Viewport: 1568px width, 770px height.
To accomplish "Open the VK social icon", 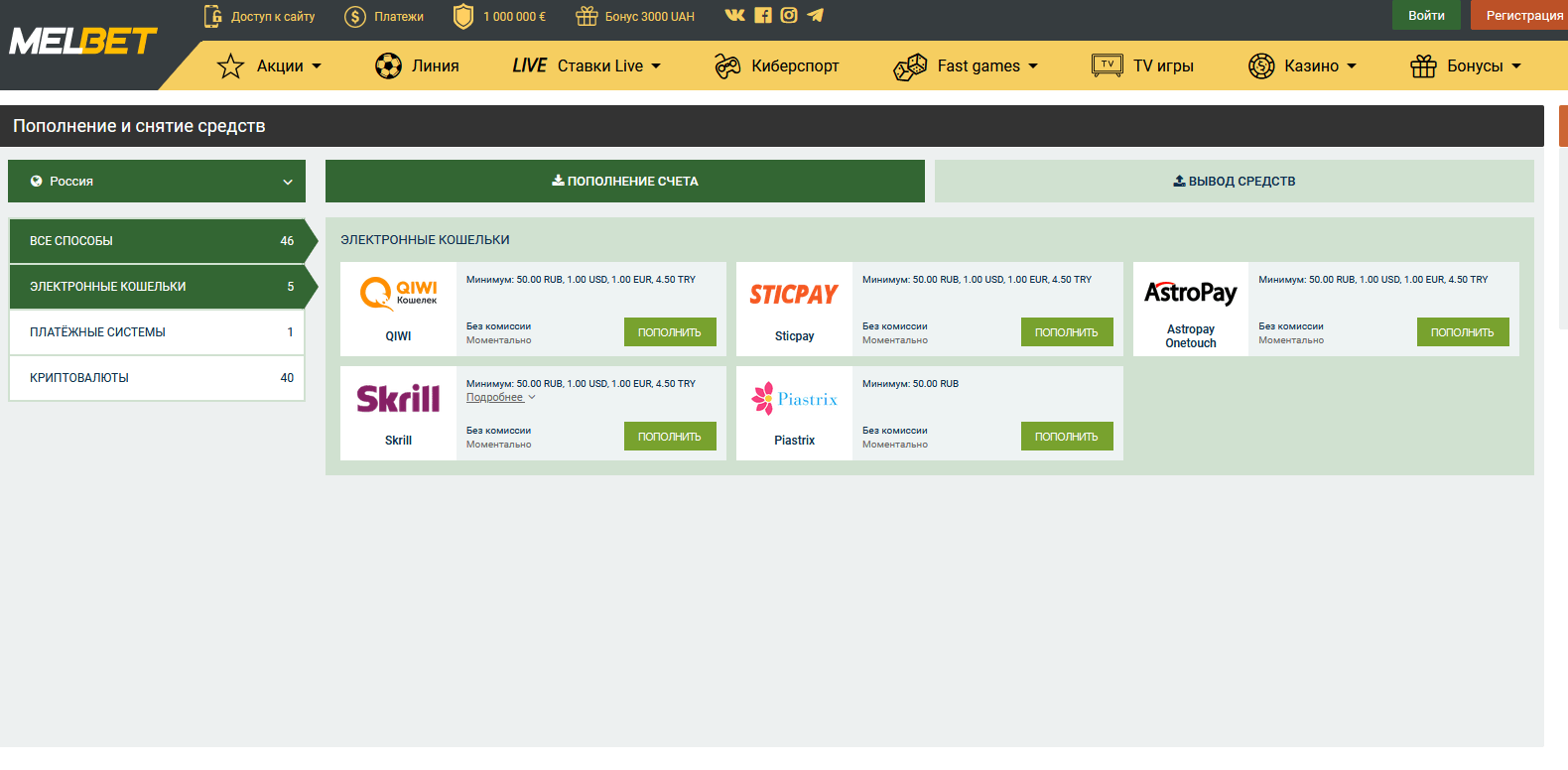I will 734,15.
